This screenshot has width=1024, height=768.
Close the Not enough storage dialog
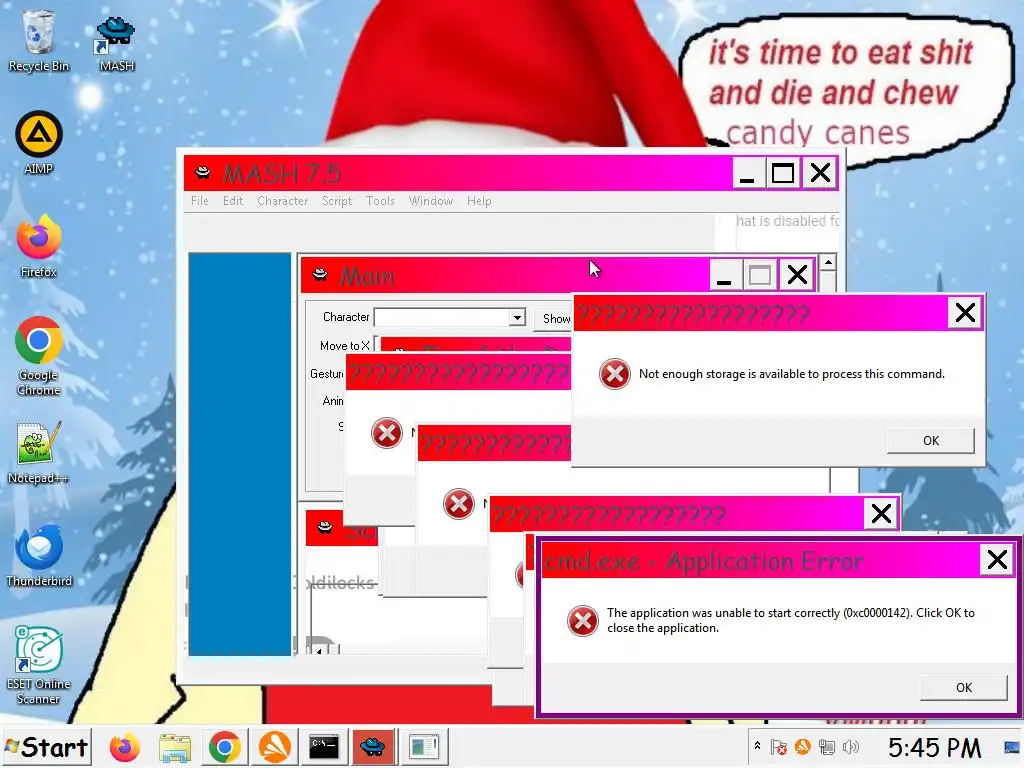[965, 313]
